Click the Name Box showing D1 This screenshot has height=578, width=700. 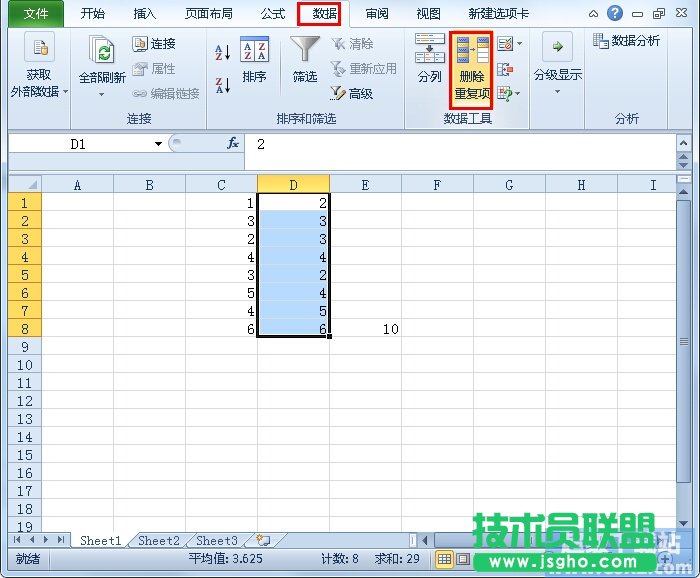[80, 144]
